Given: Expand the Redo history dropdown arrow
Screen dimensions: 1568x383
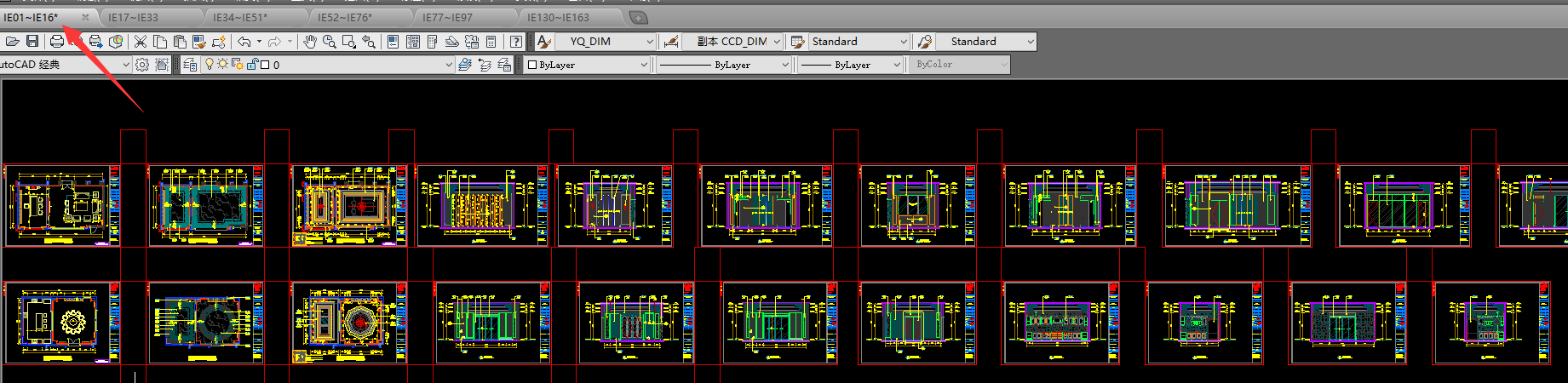Looking at the screenshot, I should (x=290, y=41).
